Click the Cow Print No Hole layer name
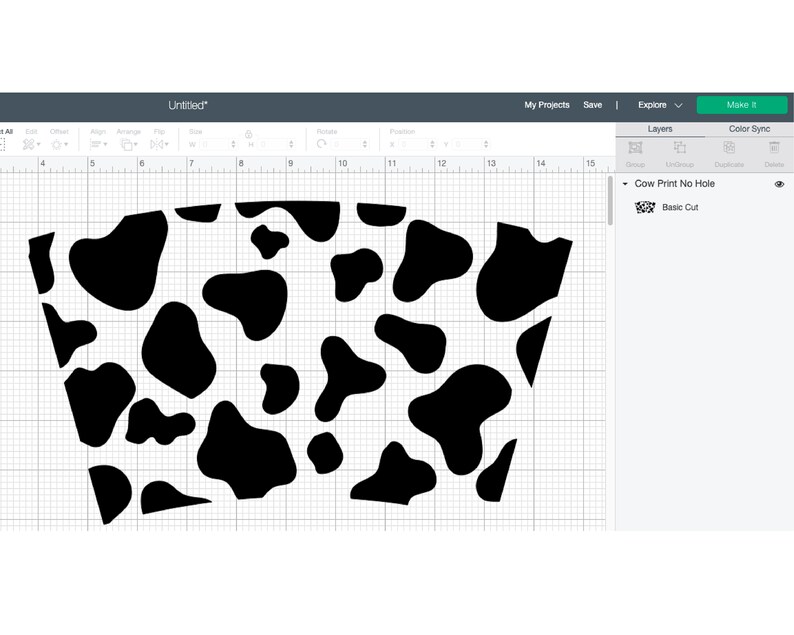This screenshot has height=635, width=794. (674, 184)
